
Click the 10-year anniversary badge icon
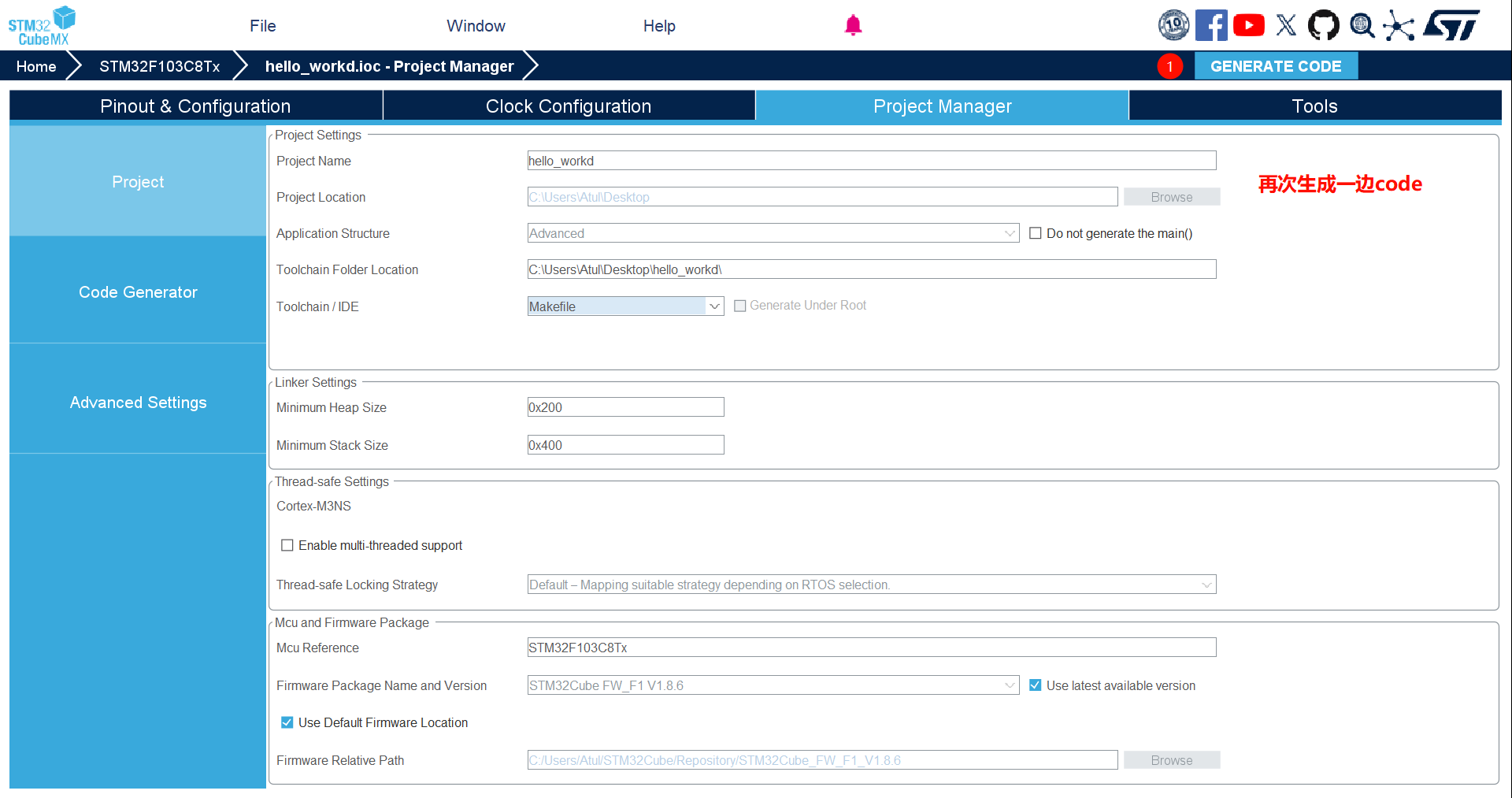[1173, 25]
